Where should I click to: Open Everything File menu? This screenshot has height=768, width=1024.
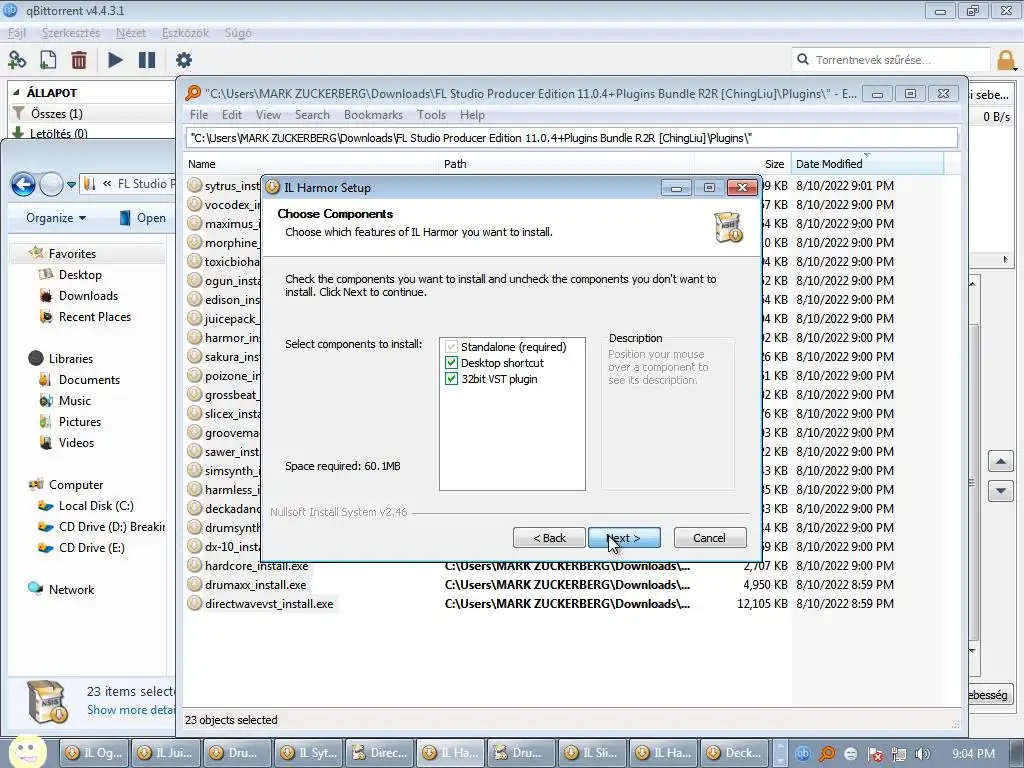(199, 115)
